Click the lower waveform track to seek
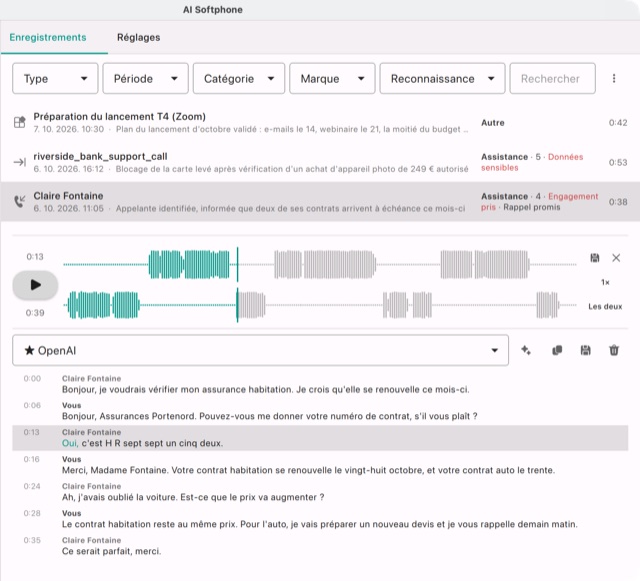640x581 pixels. (x=320, y=305)
